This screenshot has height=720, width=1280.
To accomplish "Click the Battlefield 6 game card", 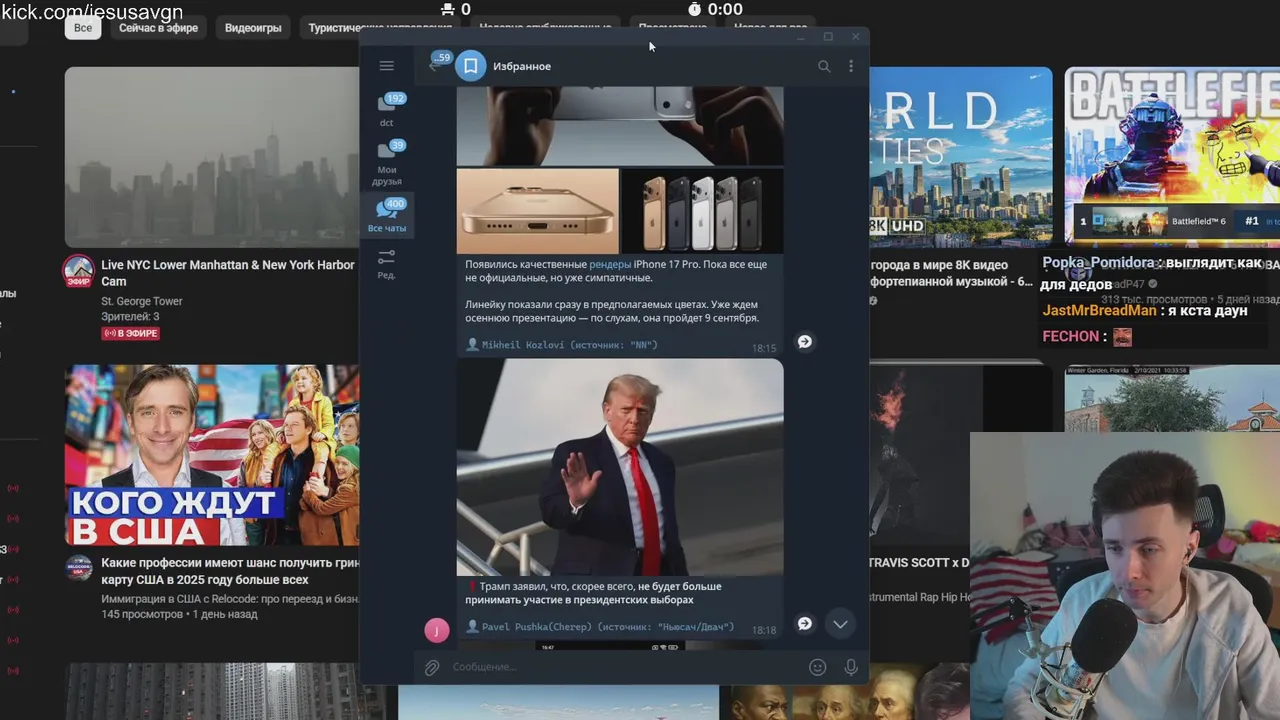I will (x=1176, y=221).
